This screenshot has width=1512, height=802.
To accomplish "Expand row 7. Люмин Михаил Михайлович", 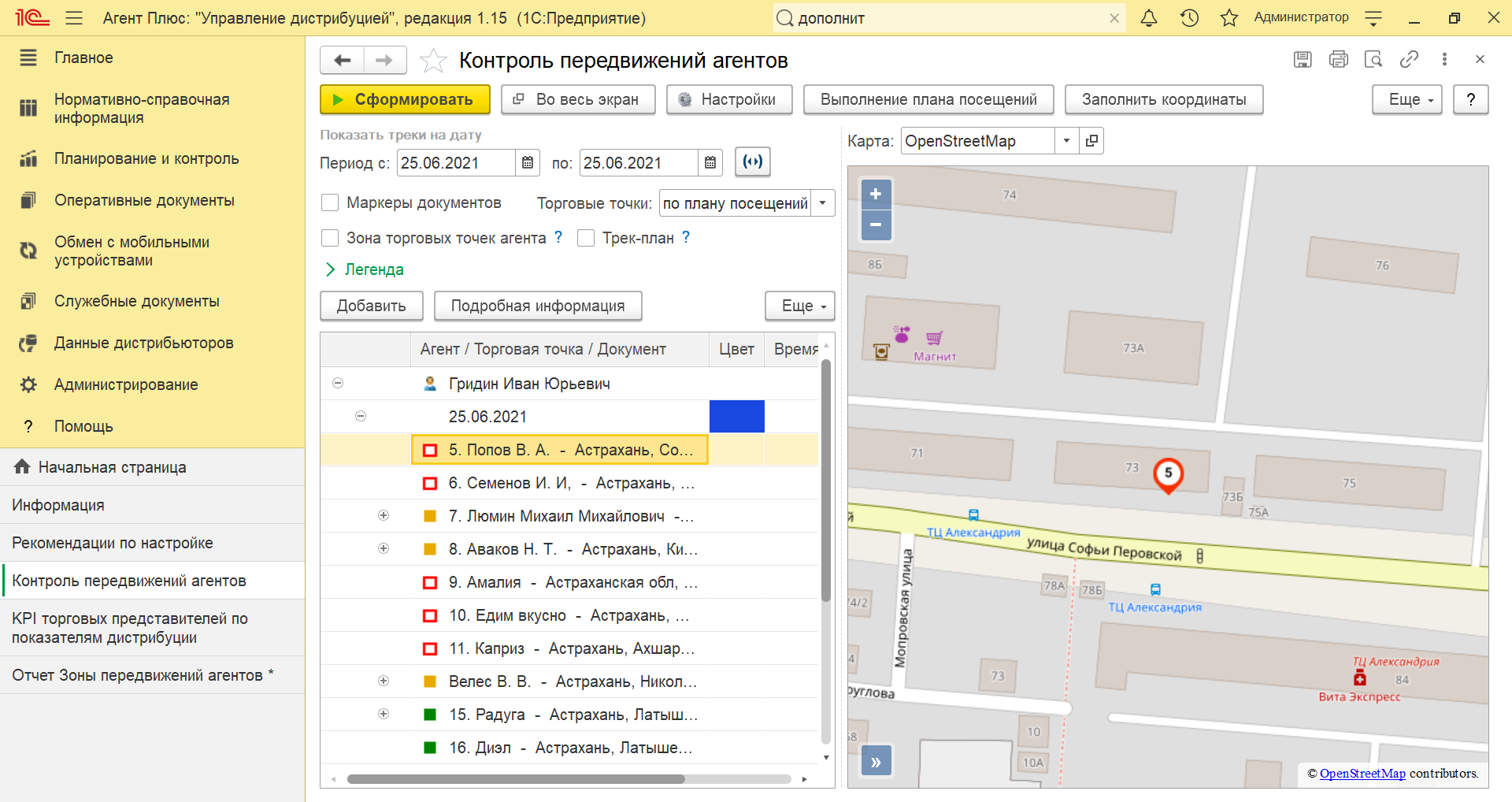I will click(x=384, y=515).
